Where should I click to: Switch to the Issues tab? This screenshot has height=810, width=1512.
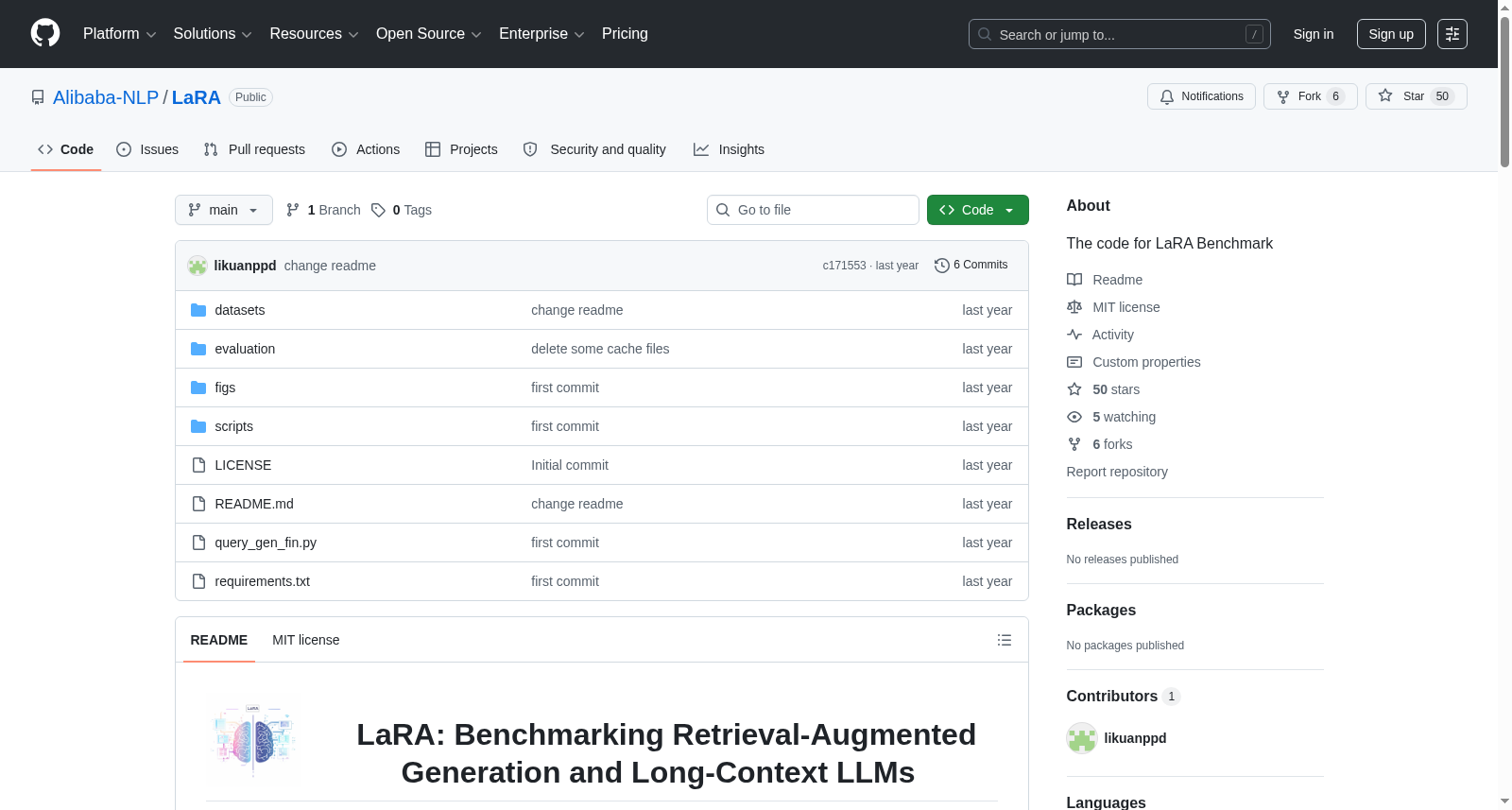pyautogui.click(x=147, y=149)
